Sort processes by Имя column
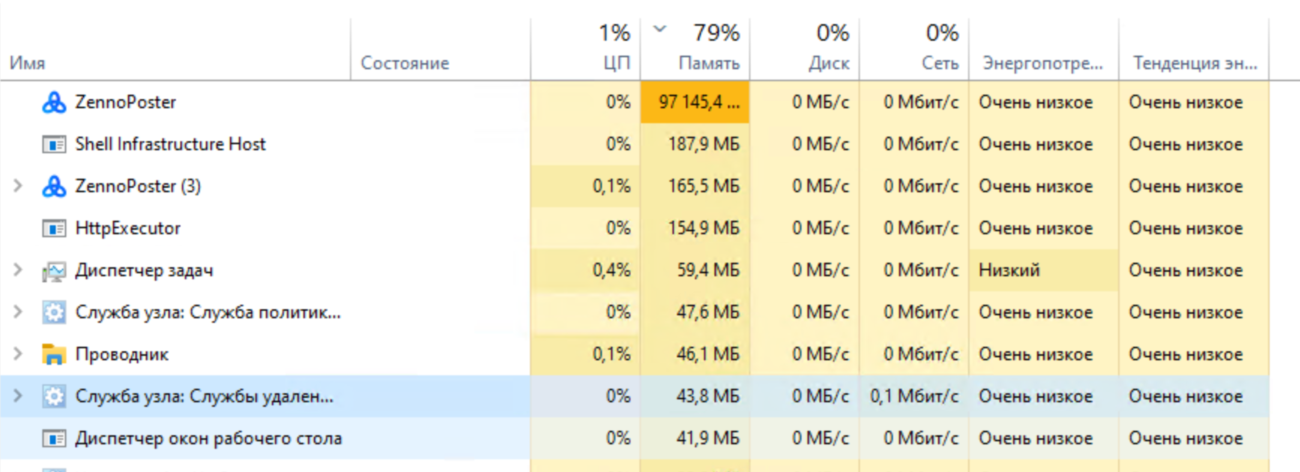1300x472 pixels. [28, 63]
